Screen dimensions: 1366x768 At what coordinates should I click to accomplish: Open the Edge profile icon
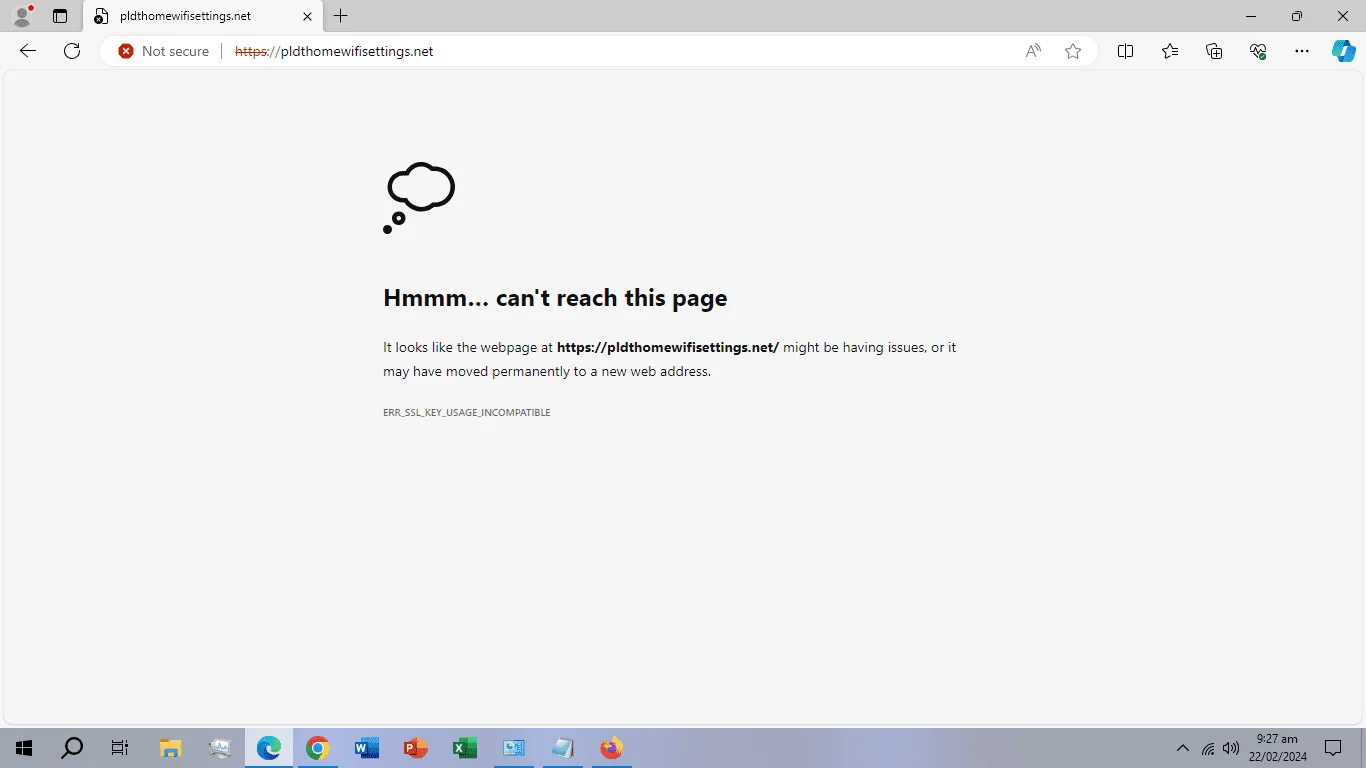tap(22, 16)
